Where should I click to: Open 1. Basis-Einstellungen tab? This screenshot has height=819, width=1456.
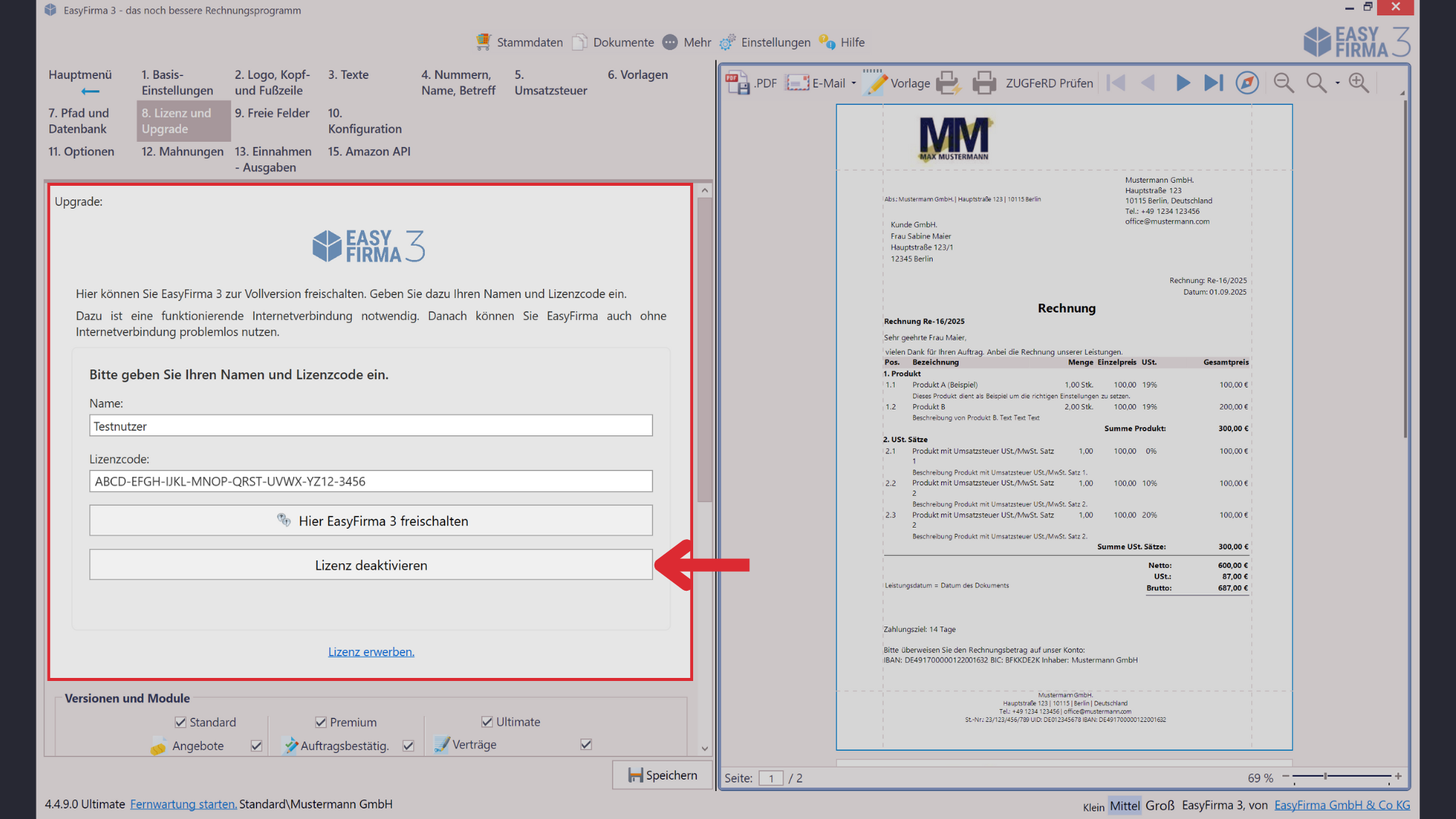coord(177,82)
